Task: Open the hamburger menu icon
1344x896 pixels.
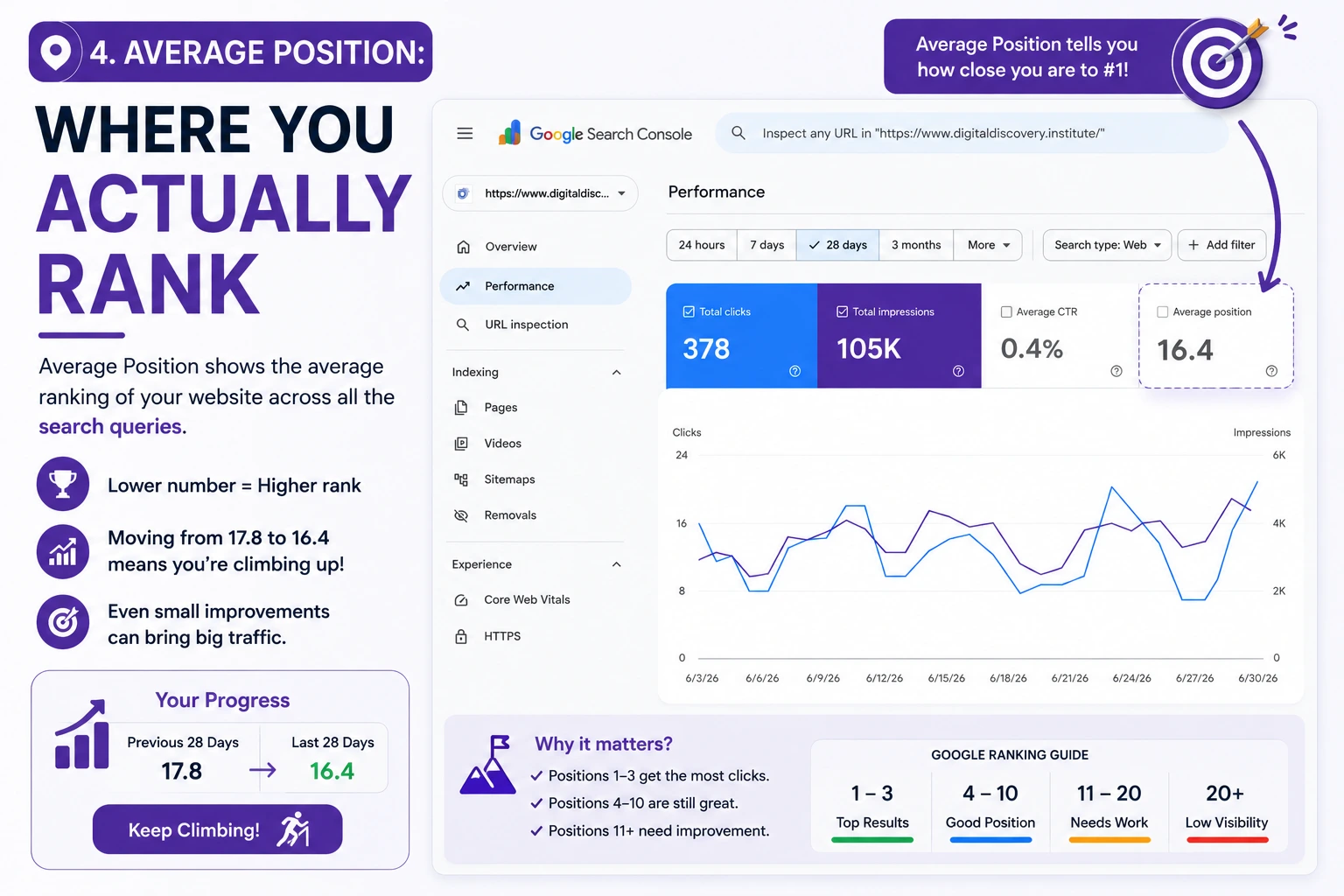Action: [x=465, y=134]
